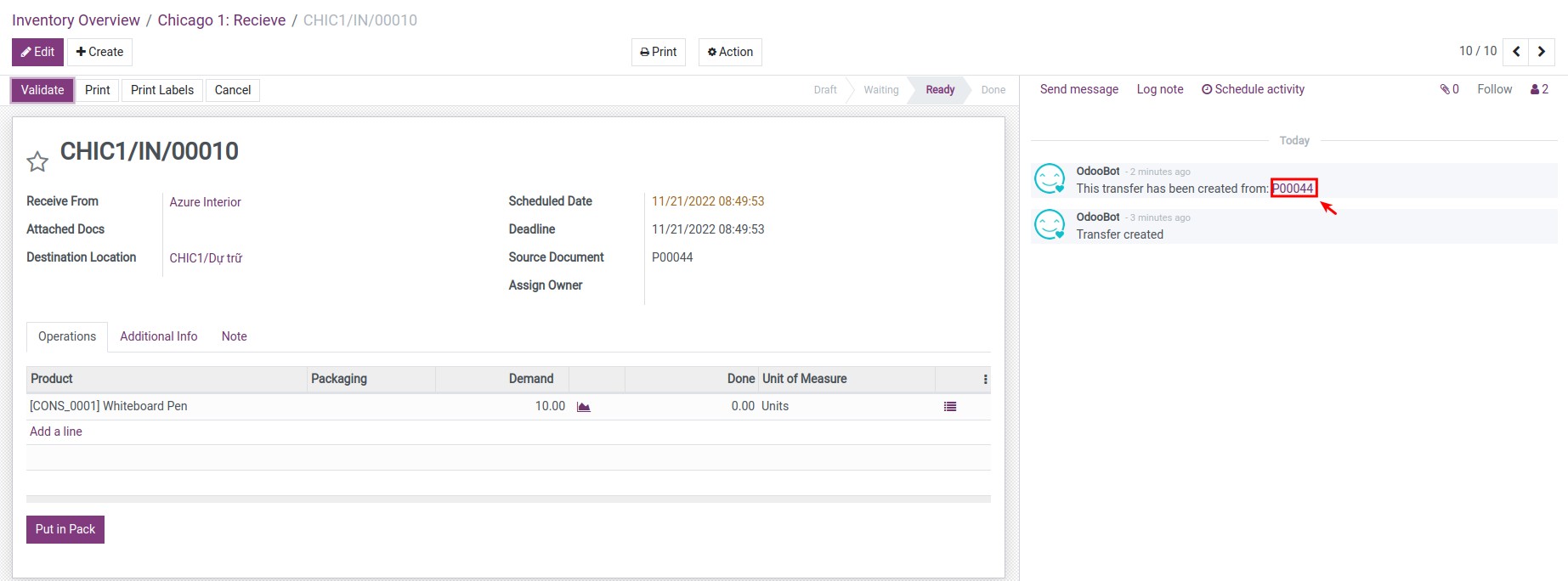
Task: Open the CHIC1/Dự trữ location link
Action: click(x=206, y=258)
